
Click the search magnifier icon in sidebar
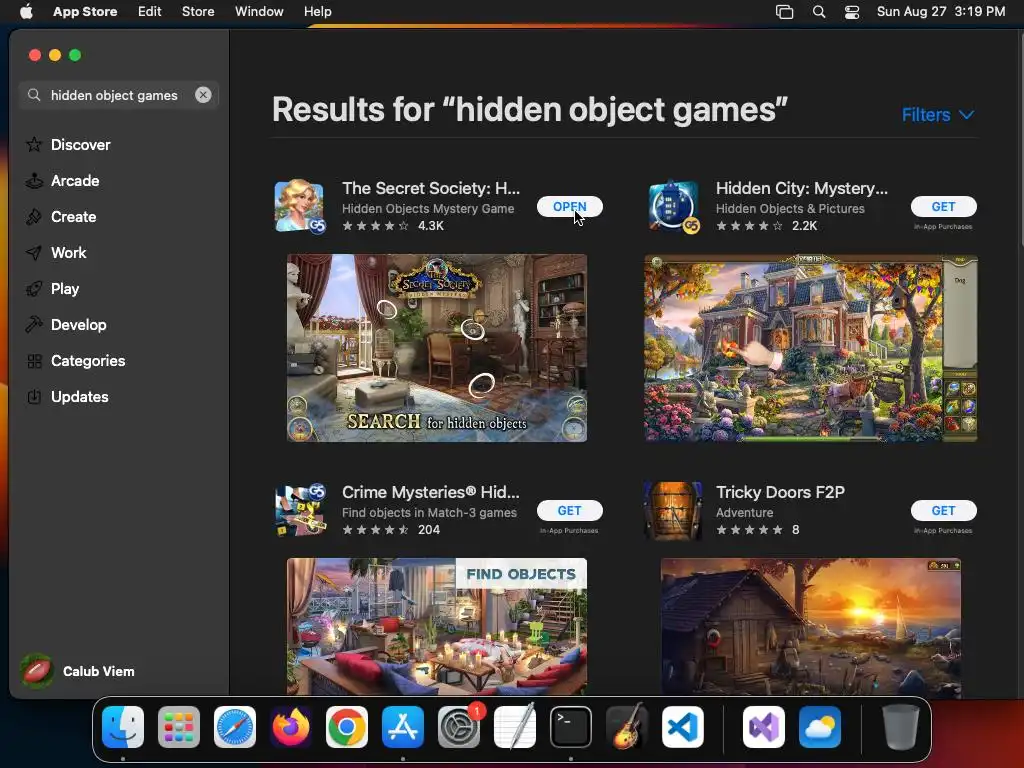pos(34,95)
